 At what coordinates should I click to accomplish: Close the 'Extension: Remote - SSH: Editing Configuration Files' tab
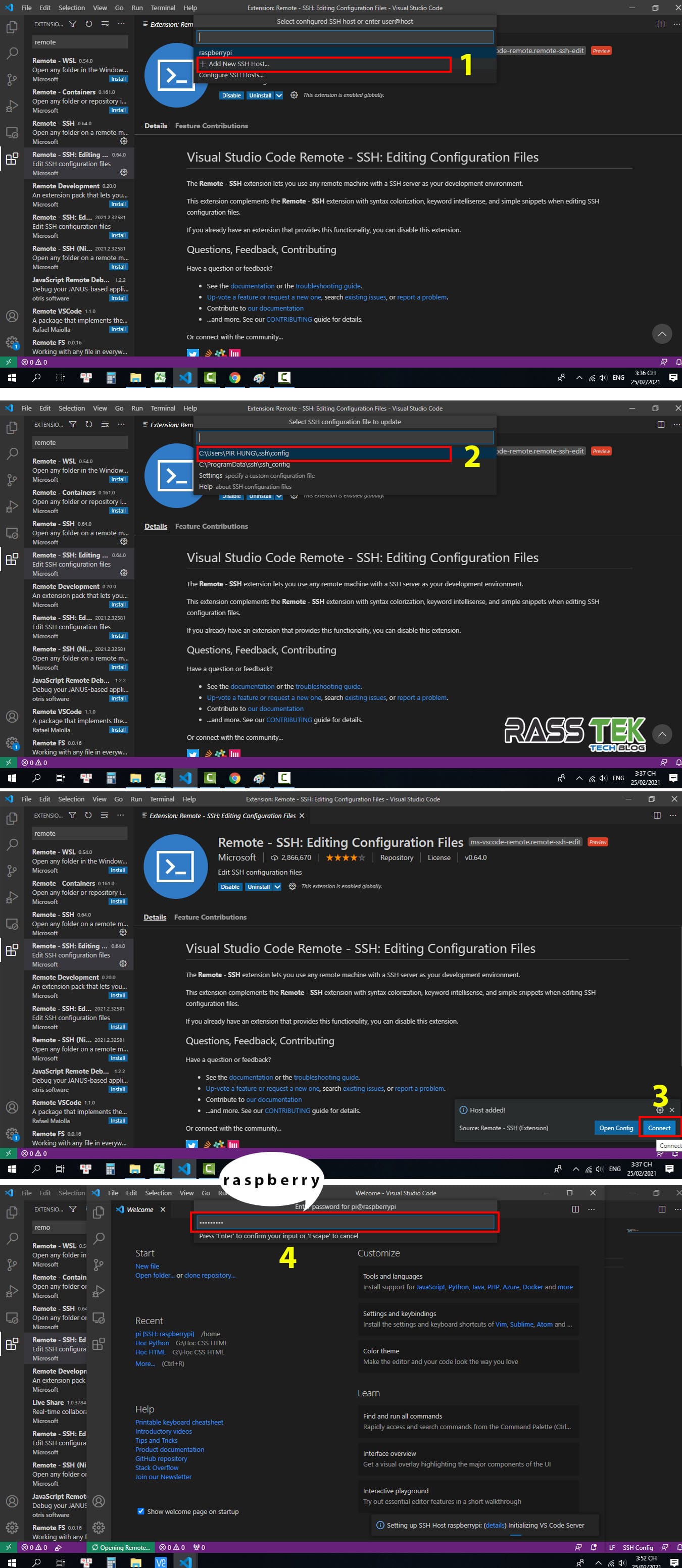tap(302, 816)
